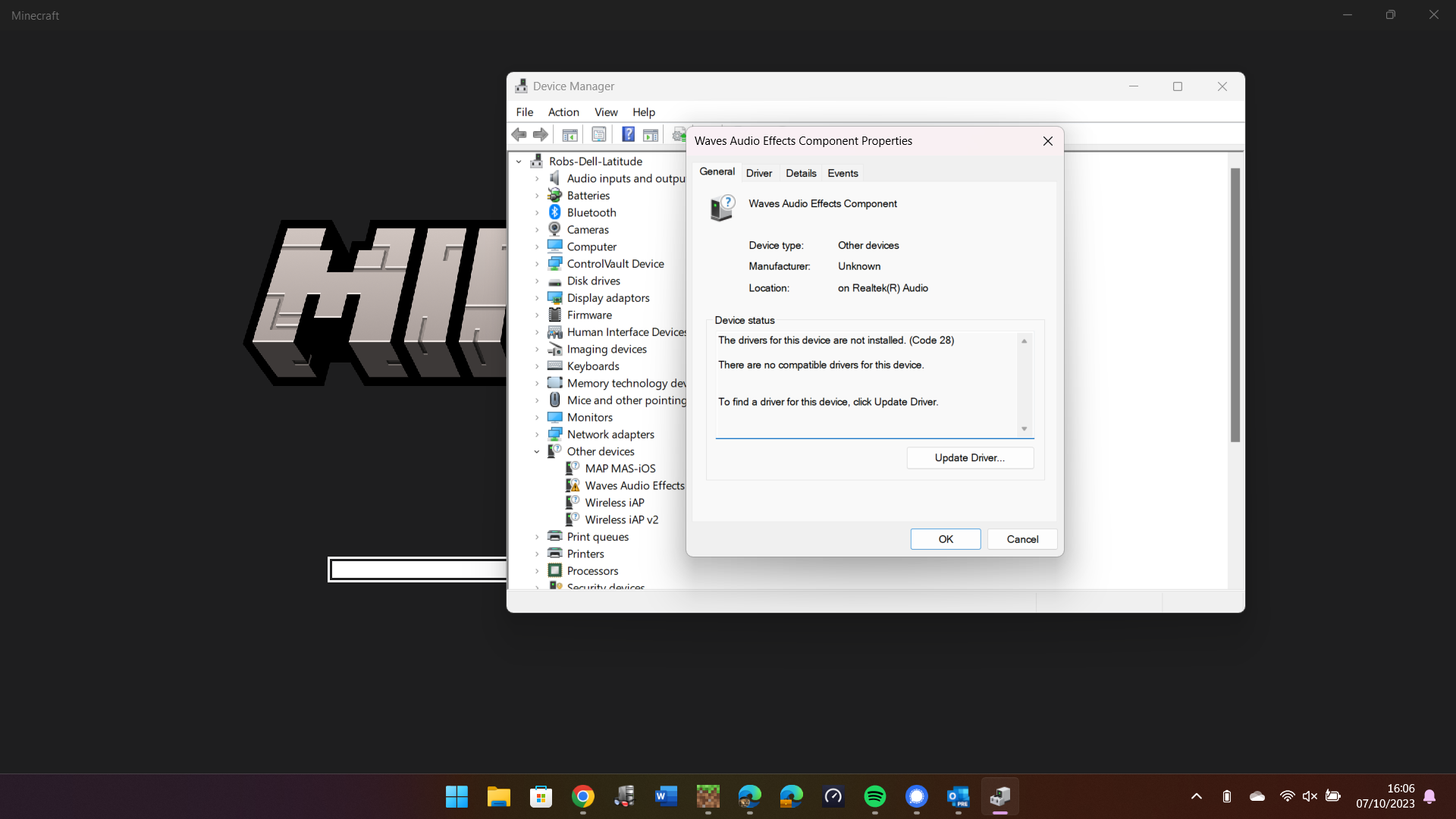Click the device status scroll down arrow

tap(1024, 429)
